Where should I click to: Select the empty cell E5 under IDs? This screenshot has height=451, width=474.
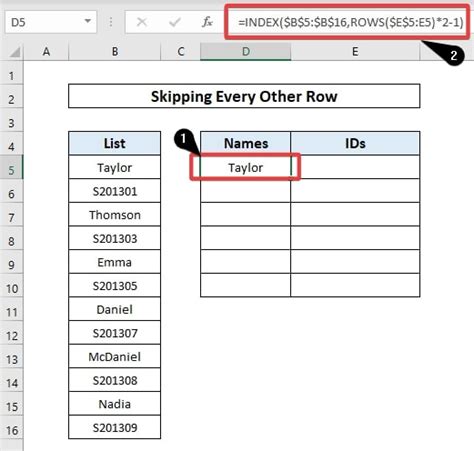[x=355, y=167]
